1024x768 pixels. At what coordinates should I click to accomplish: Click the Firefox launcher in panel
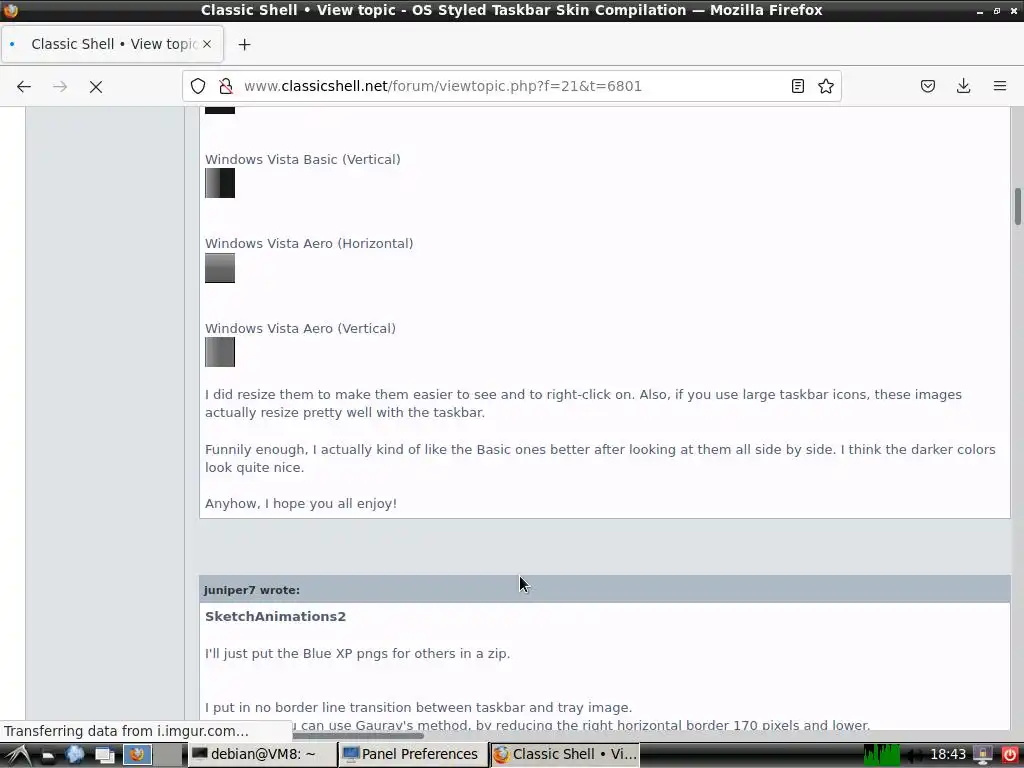click(137, 755)
